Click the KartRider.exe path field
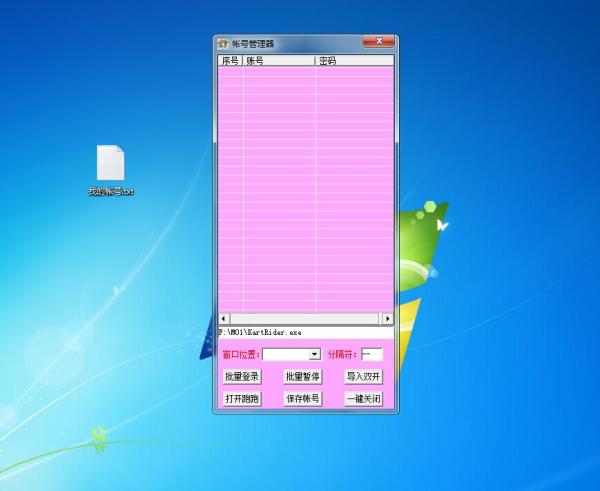This screenshot has height=491, width=600. coord(306,332)
